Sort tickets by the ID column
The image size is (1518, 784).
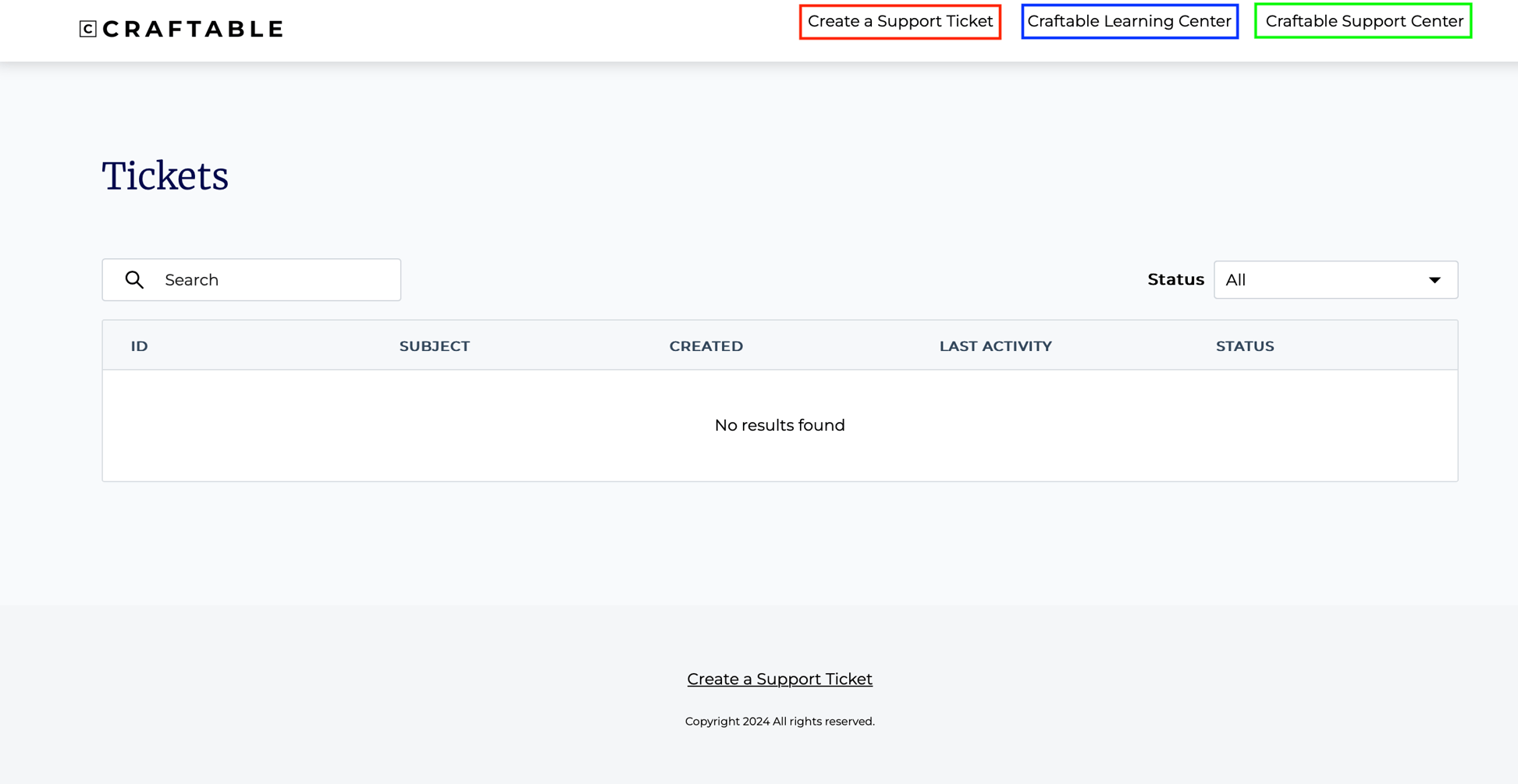139,346
